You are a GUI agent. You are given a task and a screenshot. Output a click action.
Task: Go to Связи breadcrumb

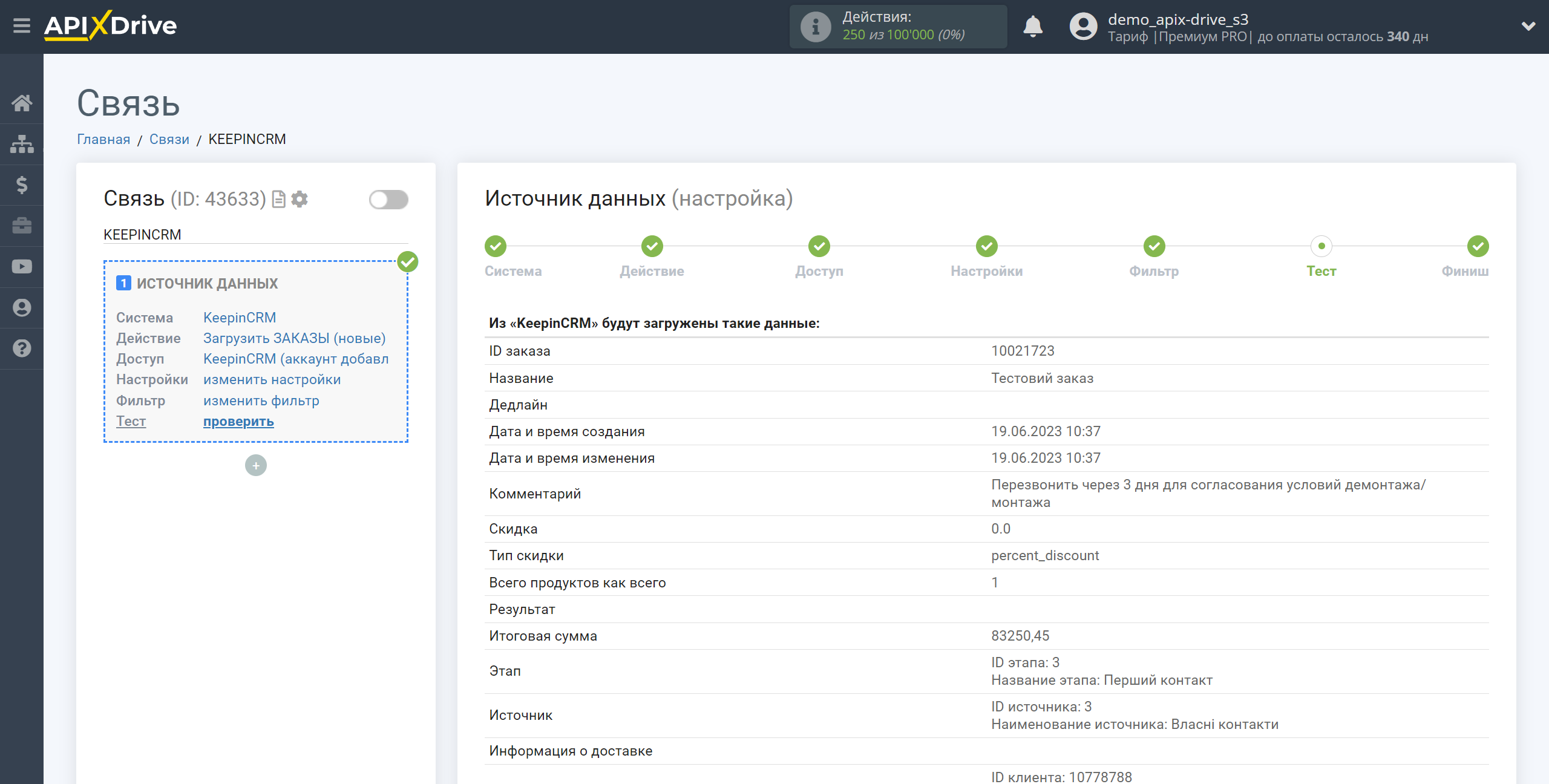[x=169, y=139]
